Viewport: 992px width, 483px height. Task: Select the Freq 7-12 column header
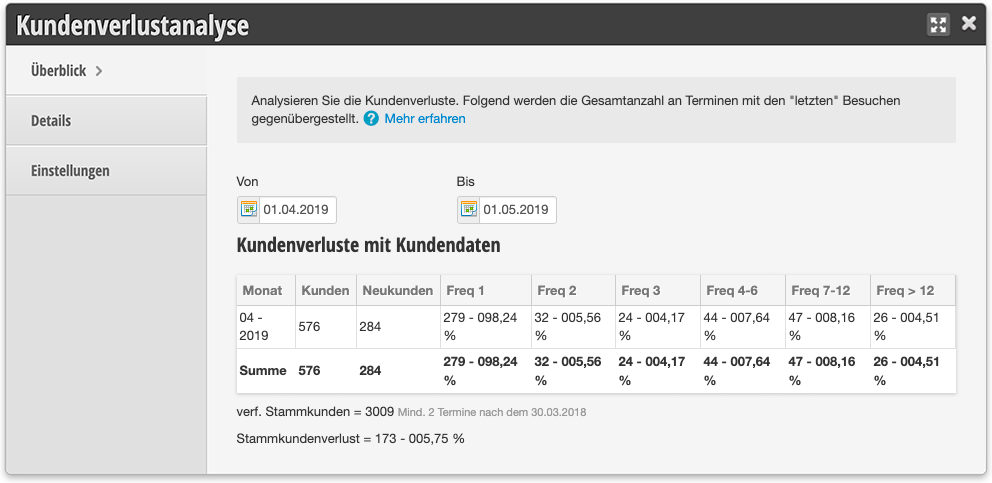click(828, 291)
